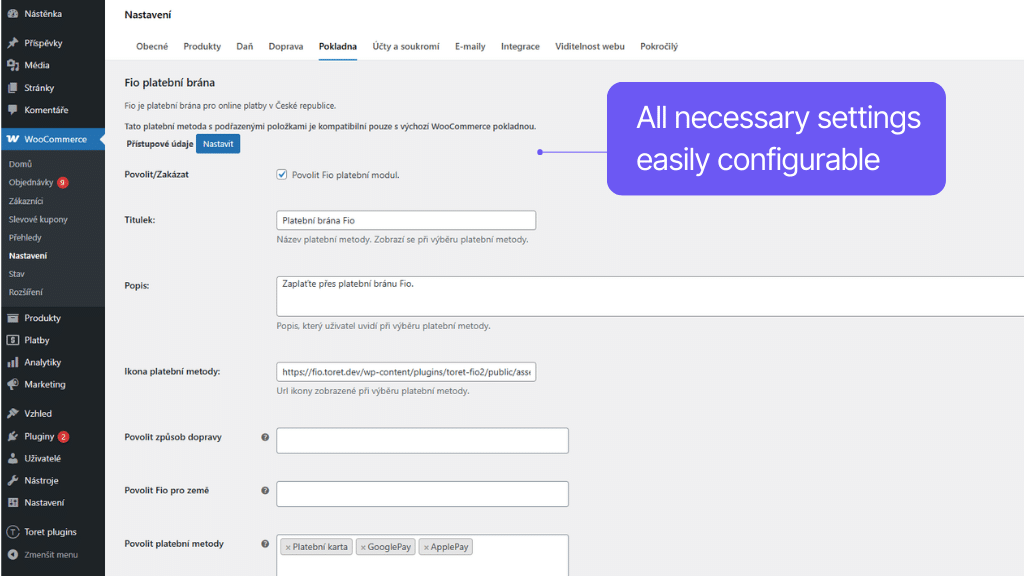The image size is (1024, 576).
Task: Remove the Platební karta tag
Action: click(x=288, y=547)
